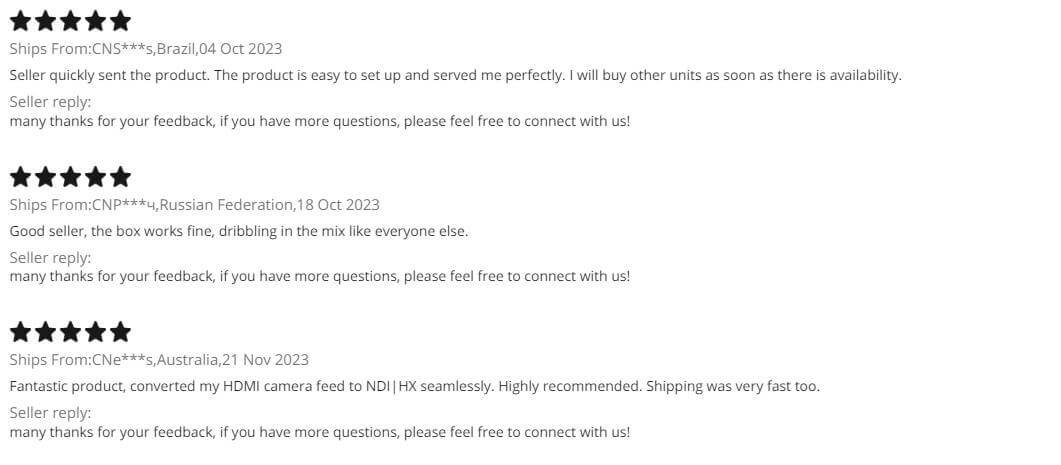Click fifth star of the Brazil review rating

pyautogui.click(x=120, y=21)
